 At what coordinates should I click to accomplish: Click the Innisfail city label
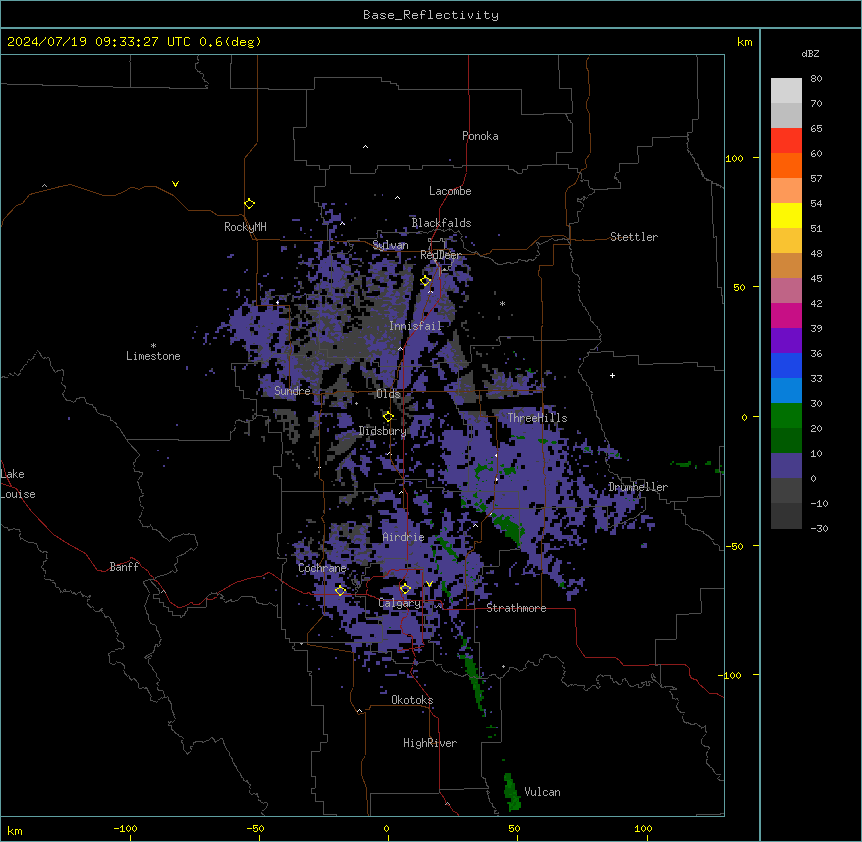click(415, 326)
